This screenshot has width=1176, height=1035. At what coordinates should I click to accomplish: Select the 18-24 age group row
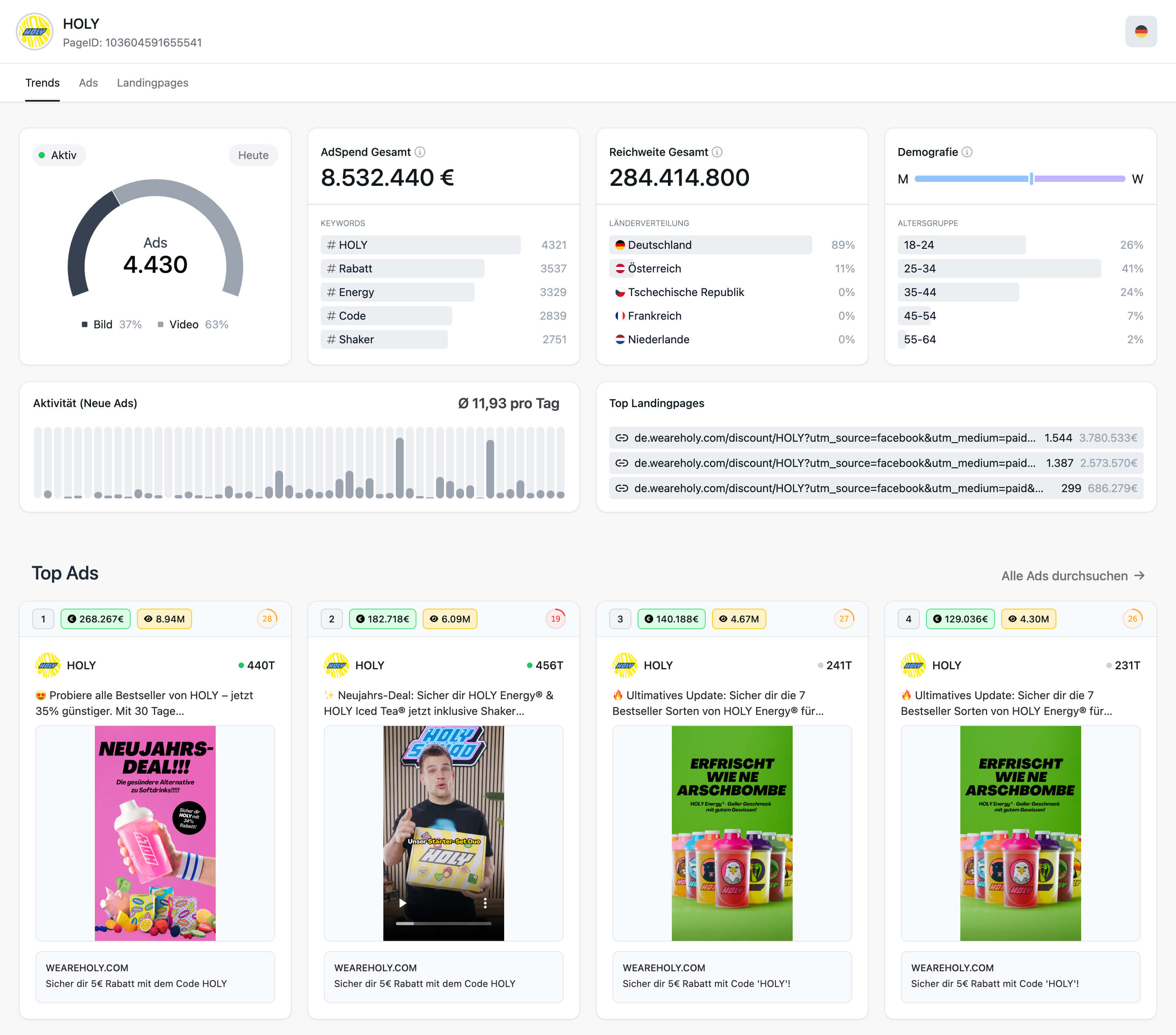(1020, 244)
